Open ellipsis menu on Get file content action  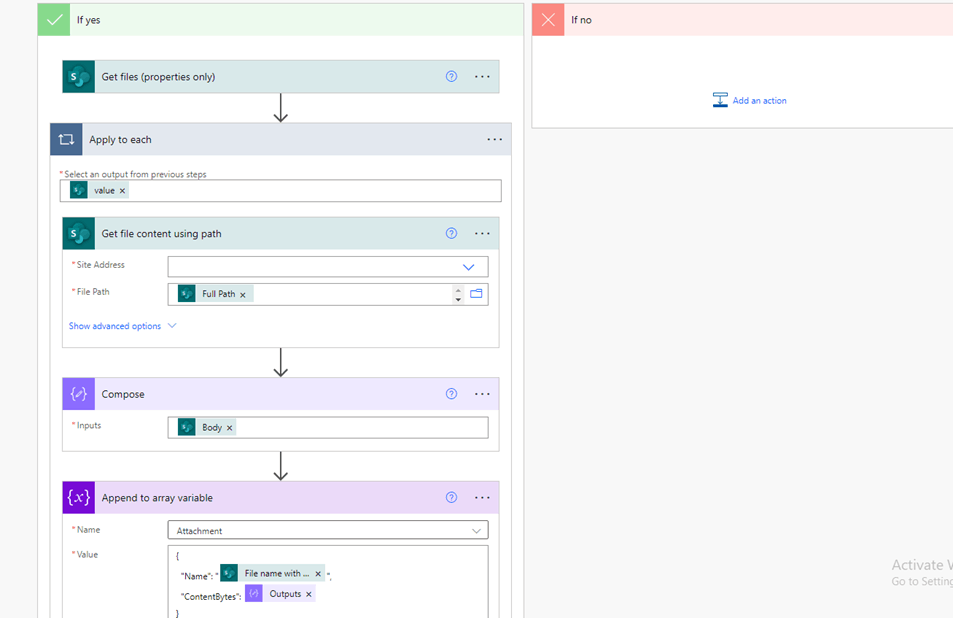click(482, 233)
